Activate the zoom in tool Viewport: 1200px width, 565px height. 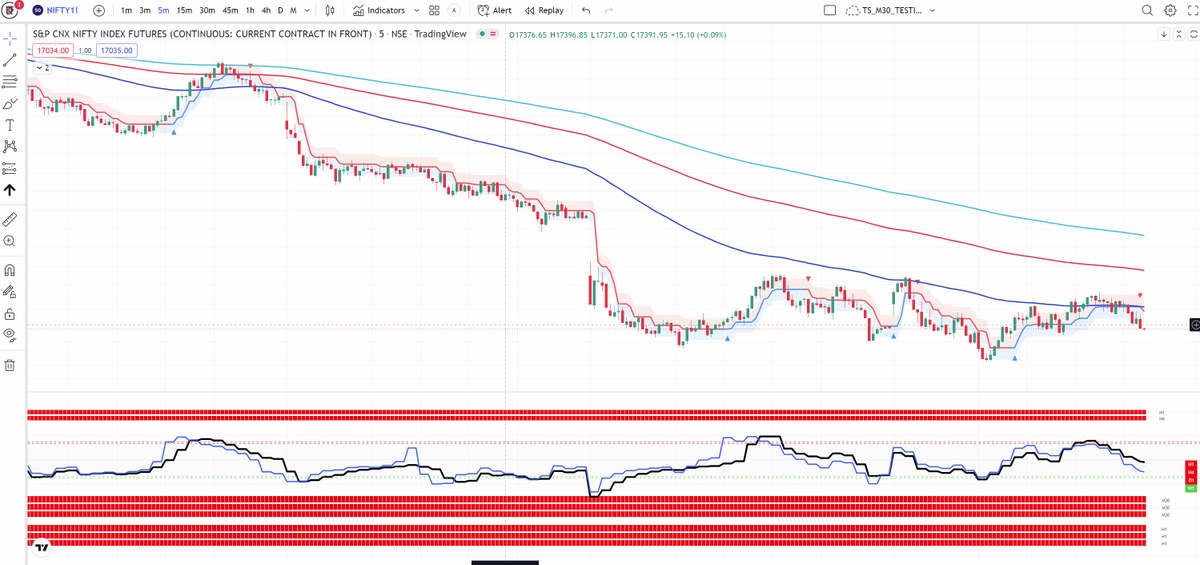pyautogui.click(x=10, y=241)
